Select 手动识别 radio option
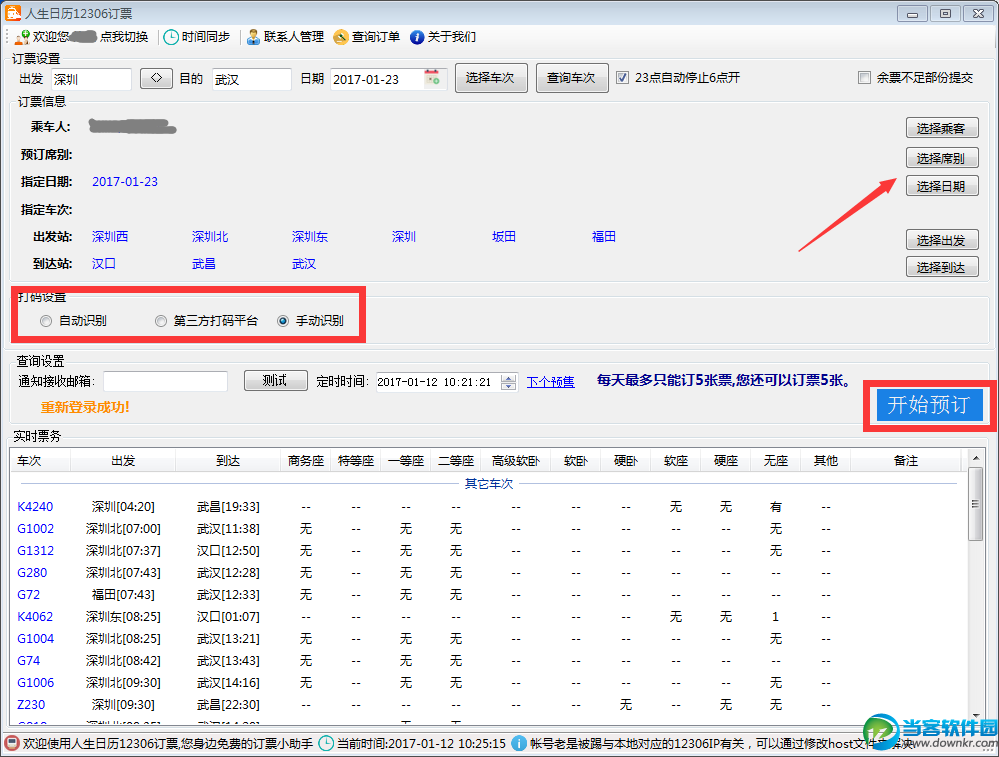999x757 pixels. (x=283, y=321)
